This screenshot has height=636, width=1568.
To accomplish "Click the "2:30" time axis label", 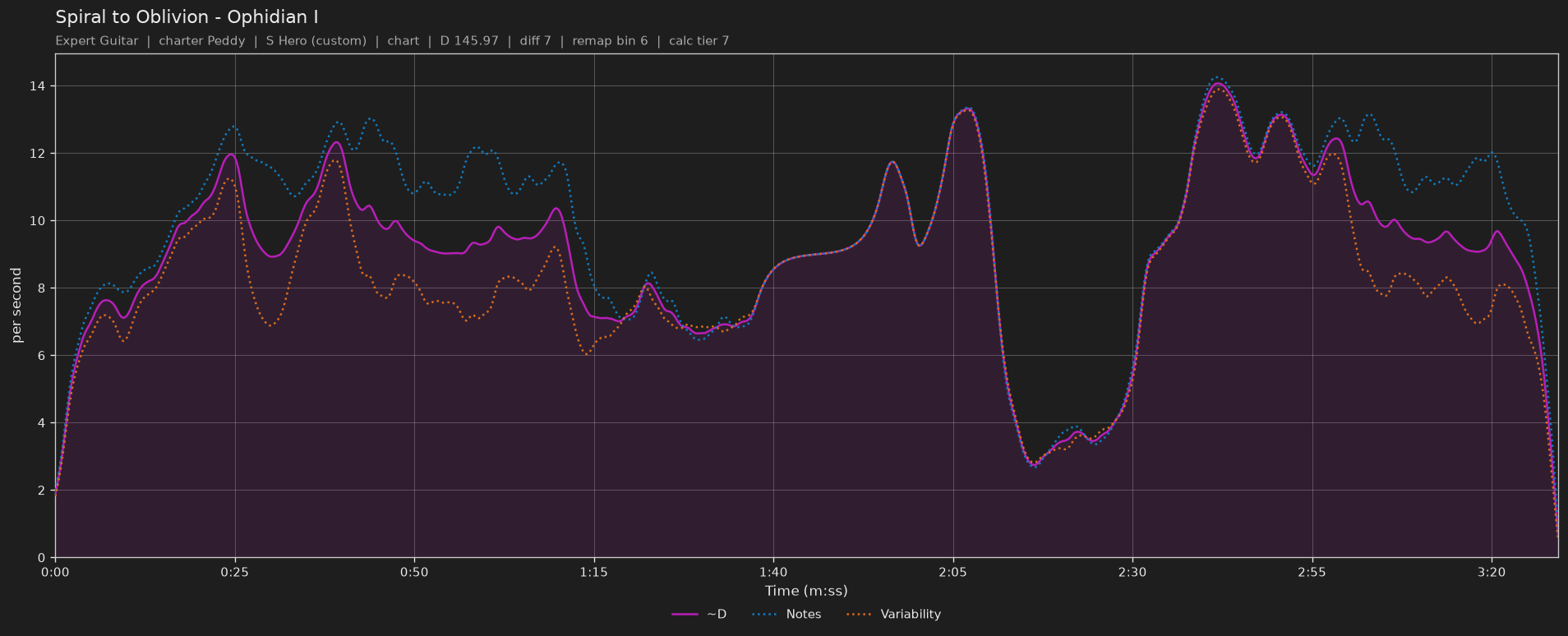I will pos(1132,573).
